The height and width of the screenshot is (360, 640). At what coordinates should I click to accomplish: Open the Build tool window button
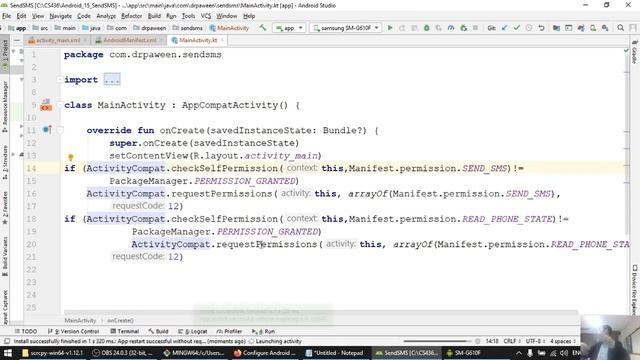pyautogui.click(x=158, y=331)
